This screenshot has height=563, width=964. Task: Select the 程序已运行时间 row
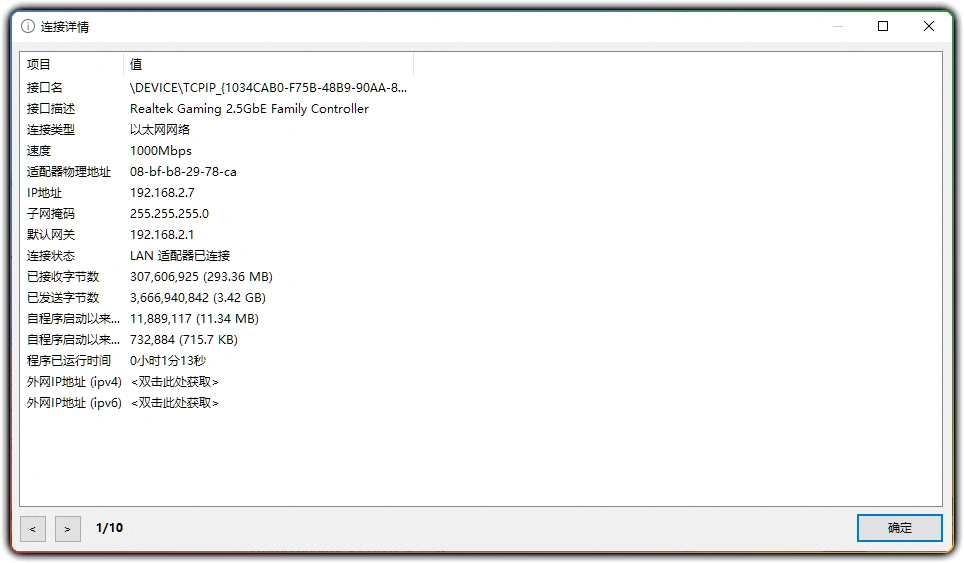click(69, 361)
